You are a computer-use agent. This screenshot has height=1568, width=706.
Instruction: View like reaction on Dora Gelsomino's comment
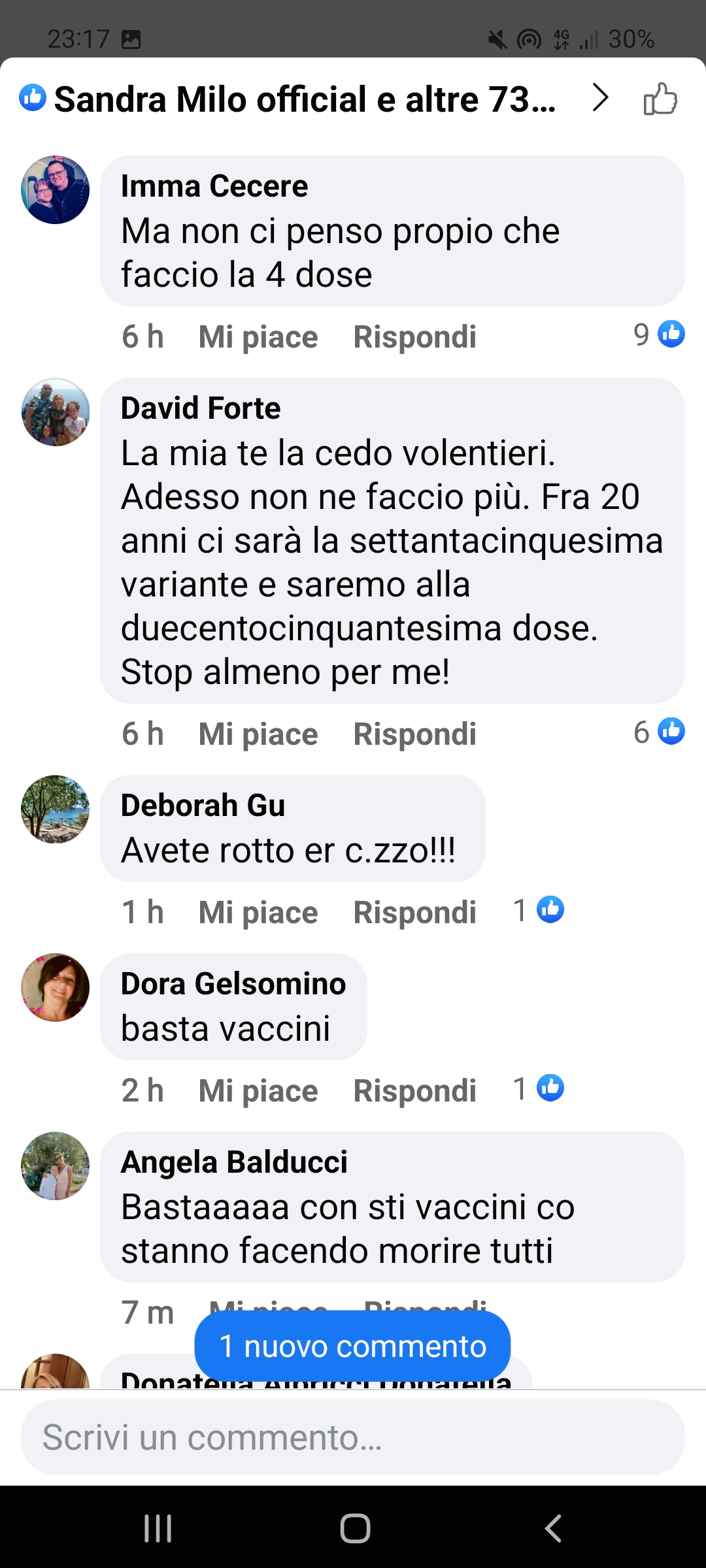click(539, 1088)
